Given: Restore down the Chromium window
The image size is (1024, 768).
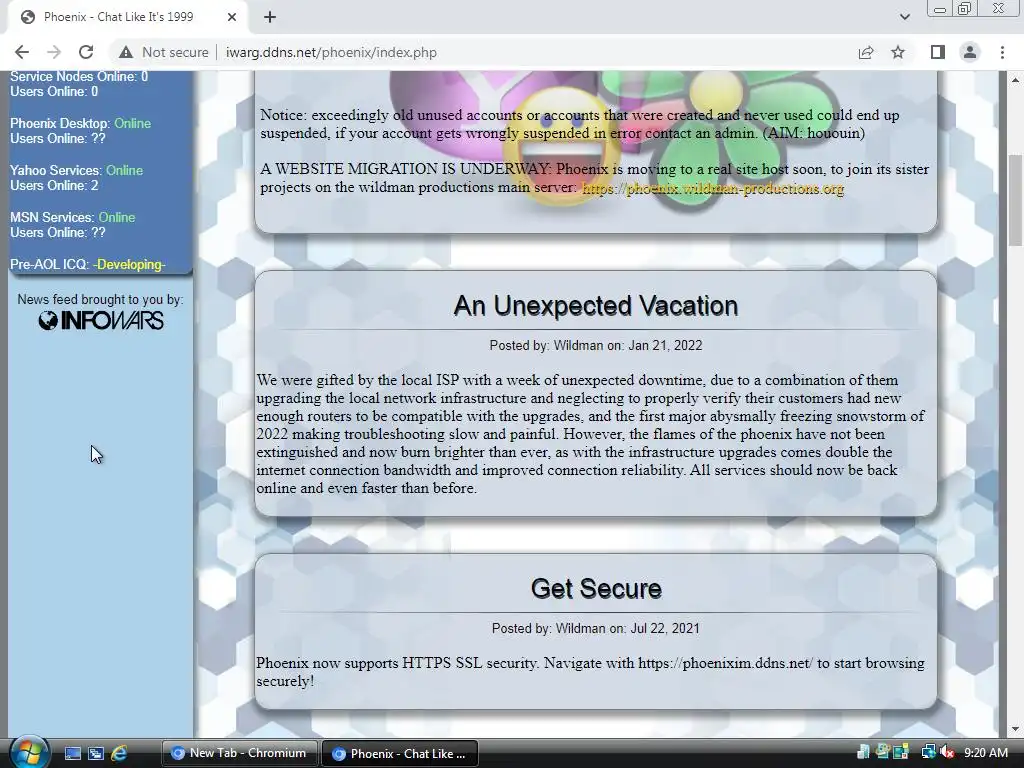Looking at the screenshot, I should (965, 9).
